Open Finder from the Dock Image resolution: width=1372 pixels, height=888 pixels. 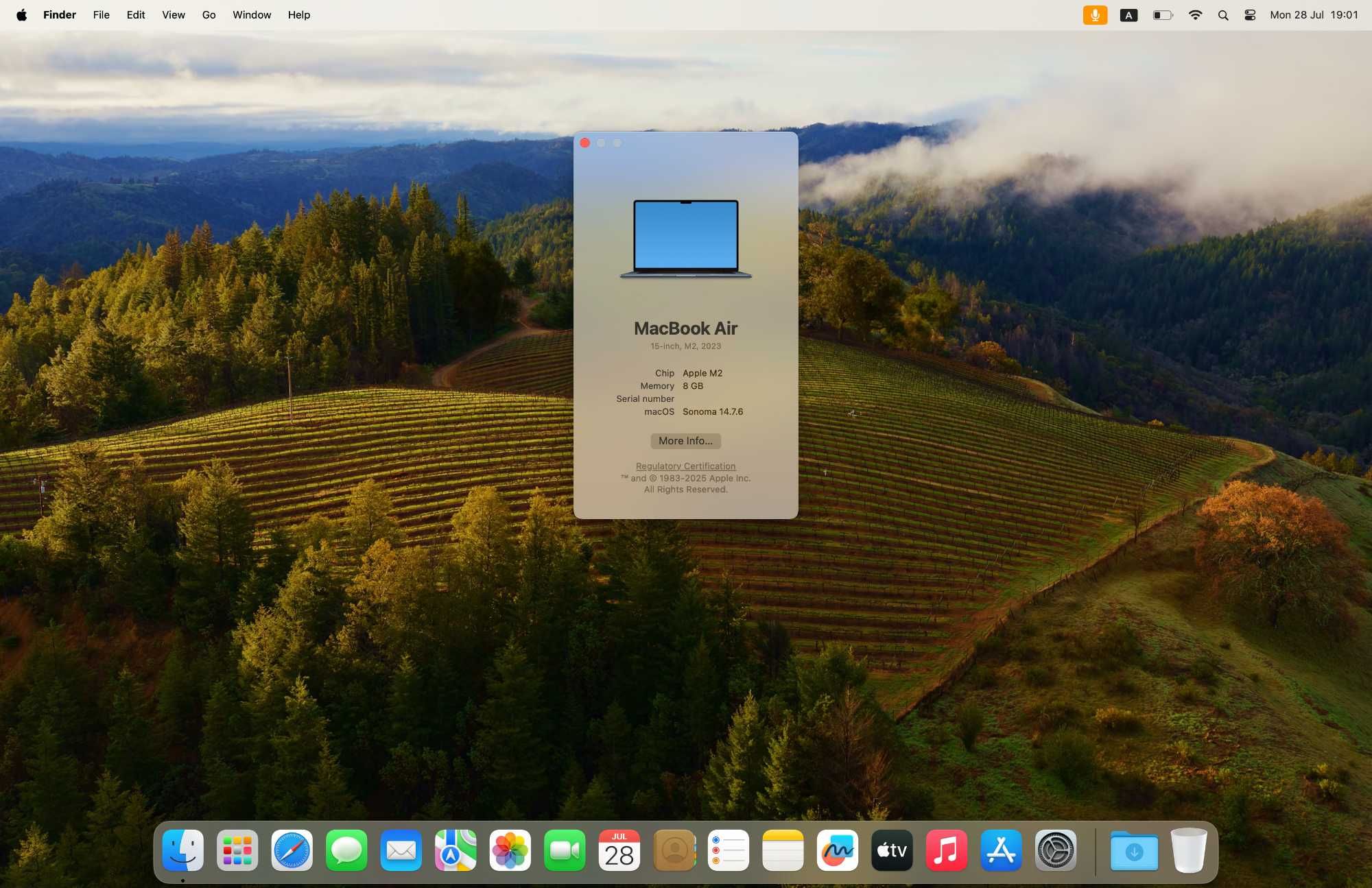(x=182, y=850)
